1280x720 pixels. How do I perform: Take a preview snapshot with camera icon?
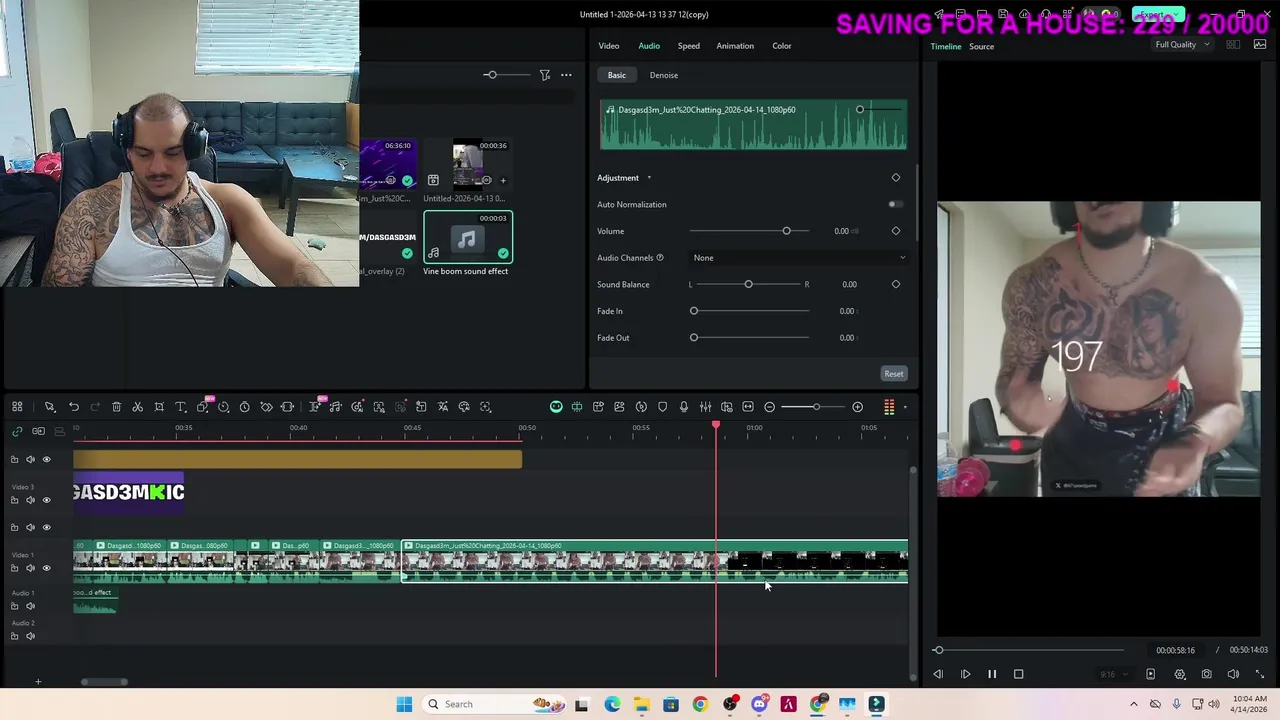click(x=1206, y=674)
